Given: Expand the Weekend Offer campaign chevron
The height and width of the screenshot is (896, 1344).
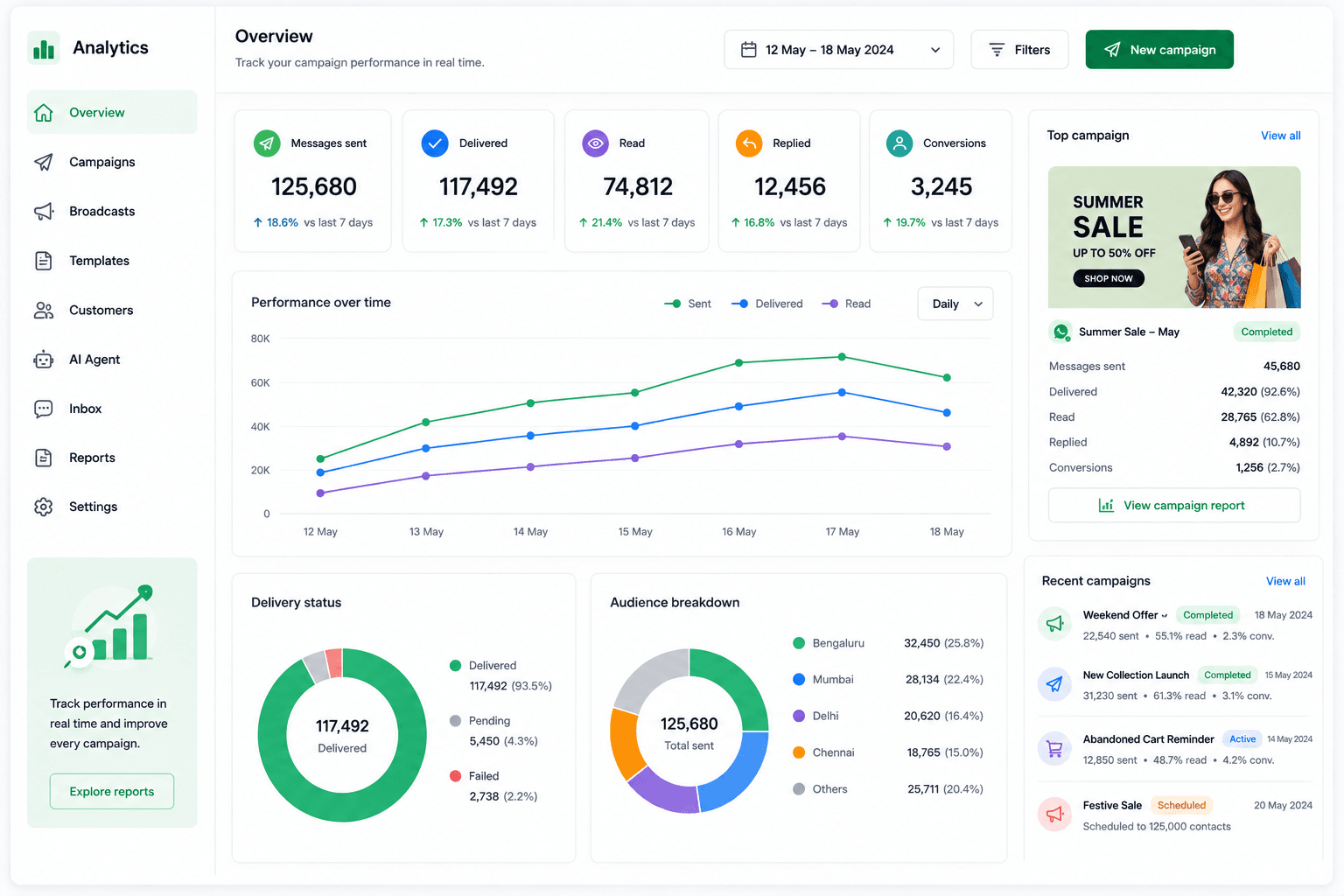Looking at the screenshot, I should click(x=1165, y=615).
